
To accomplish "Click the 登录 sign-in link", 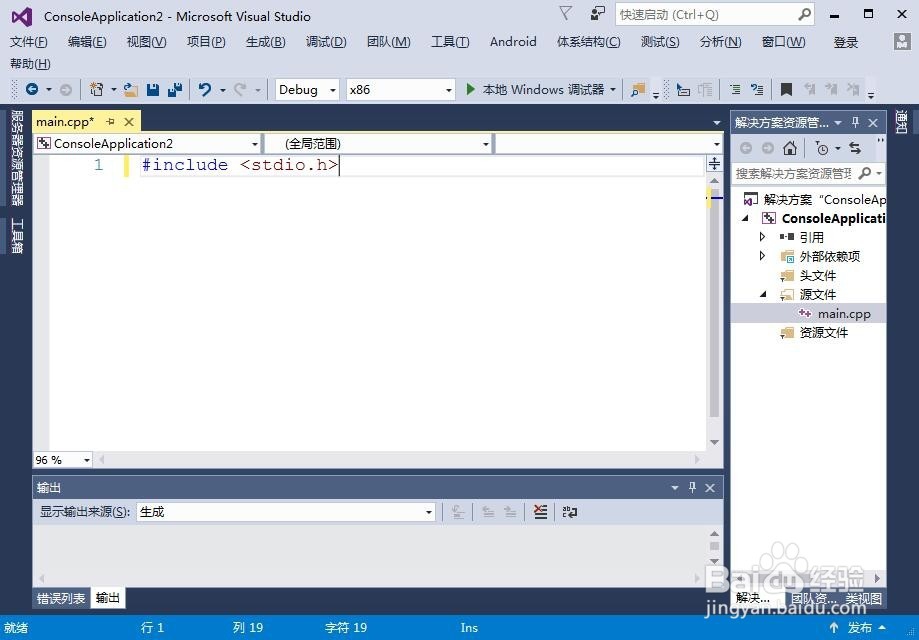I will [x=845, y=42].
